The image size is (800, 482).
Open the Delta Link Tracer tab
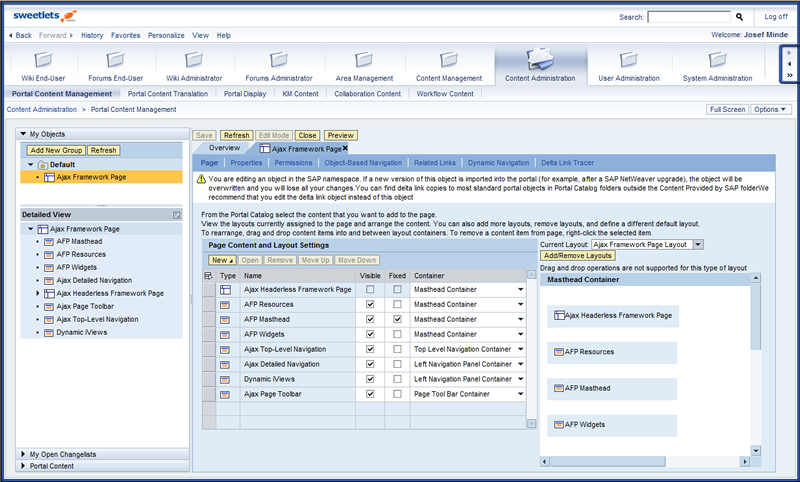(567, 163)
